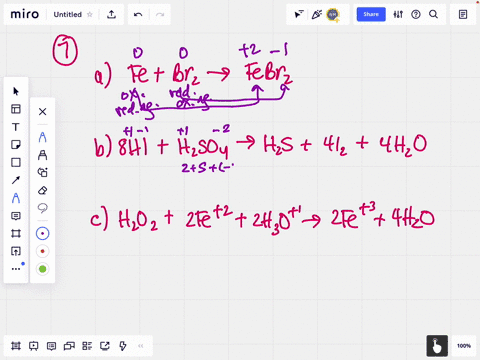Open comments list in bottom bar
Image resolution: width=480 pixels, height=360 pixels.
pyautogui.click(x=51, y=346)
